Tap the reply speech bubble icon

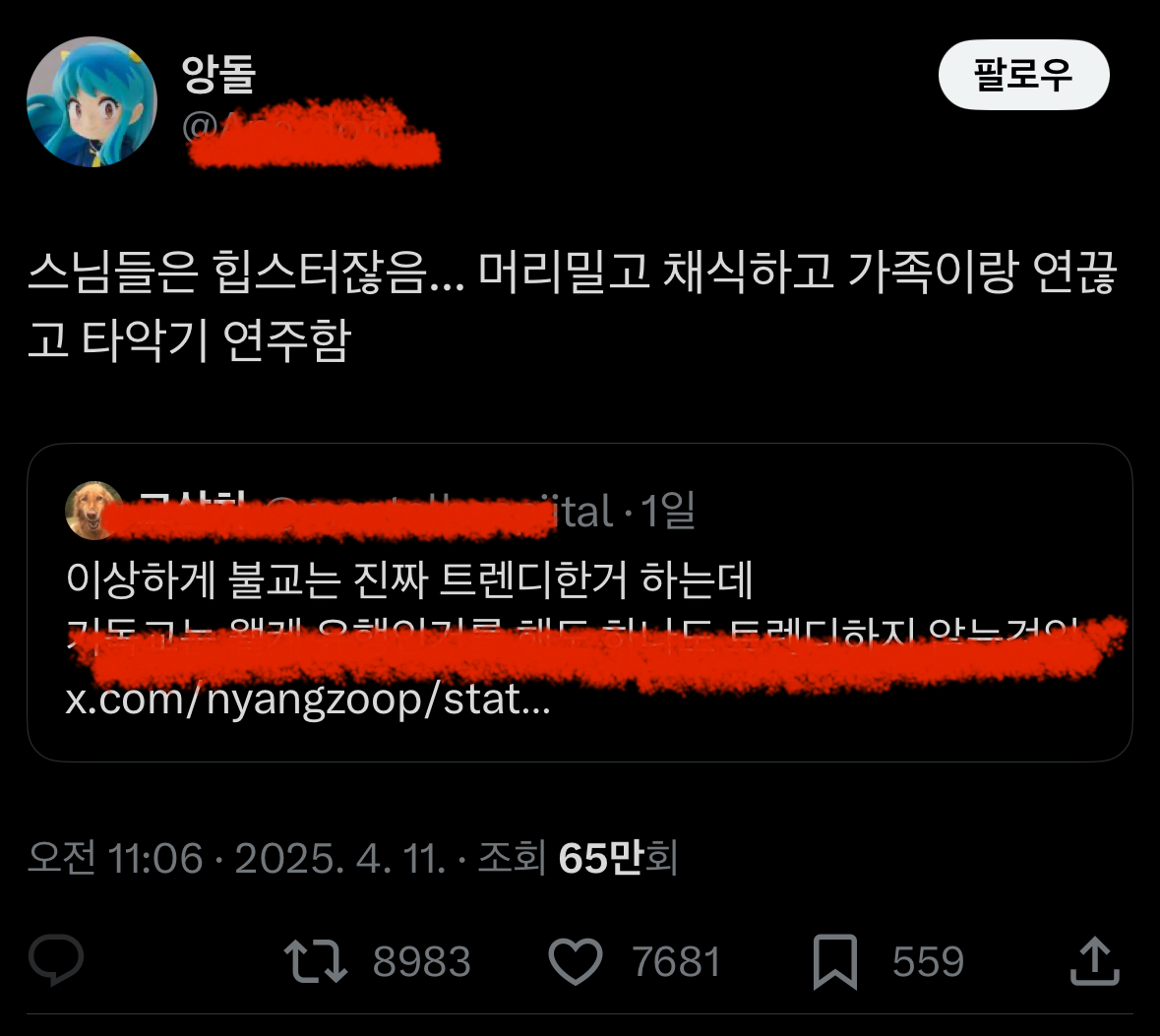pos(56,960)
